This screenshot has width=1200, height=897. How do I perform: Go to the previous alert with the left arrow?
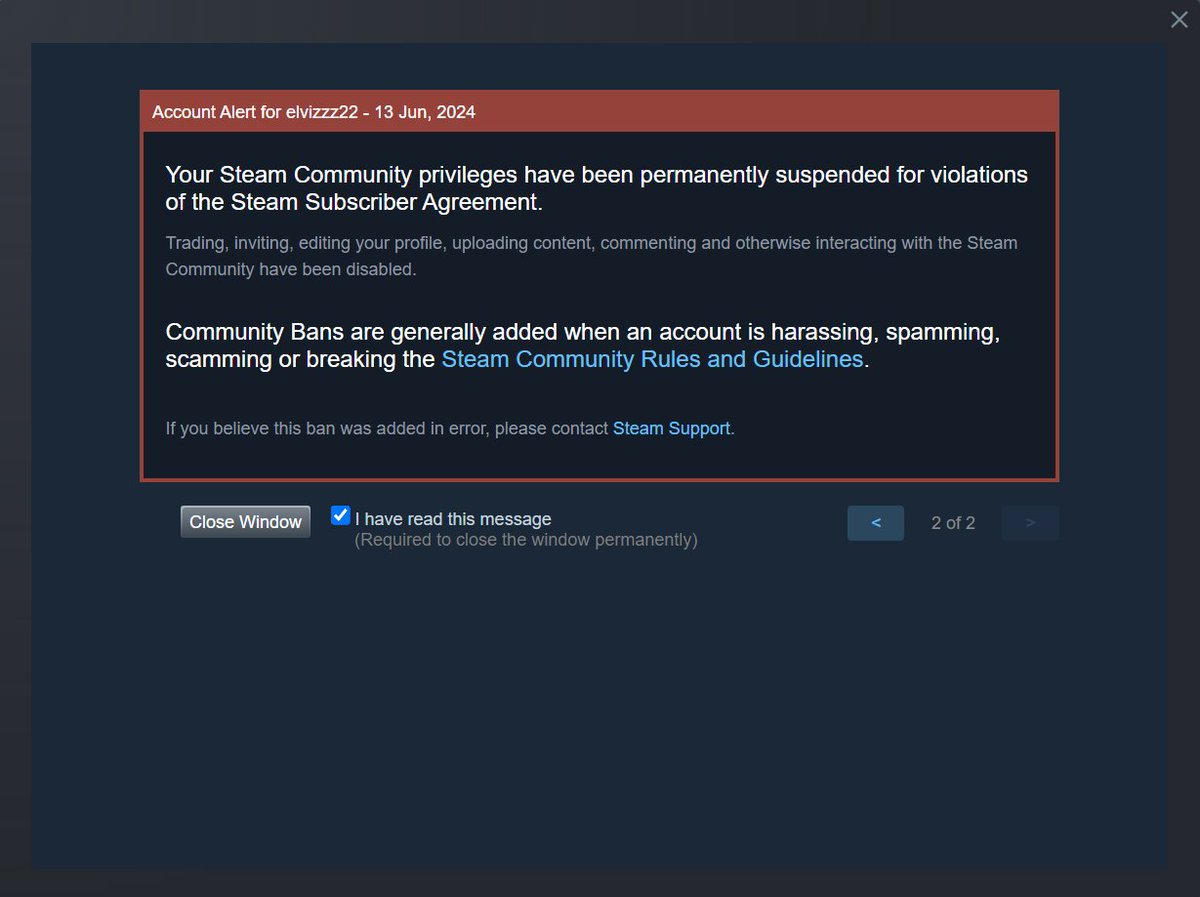point(875,523)
